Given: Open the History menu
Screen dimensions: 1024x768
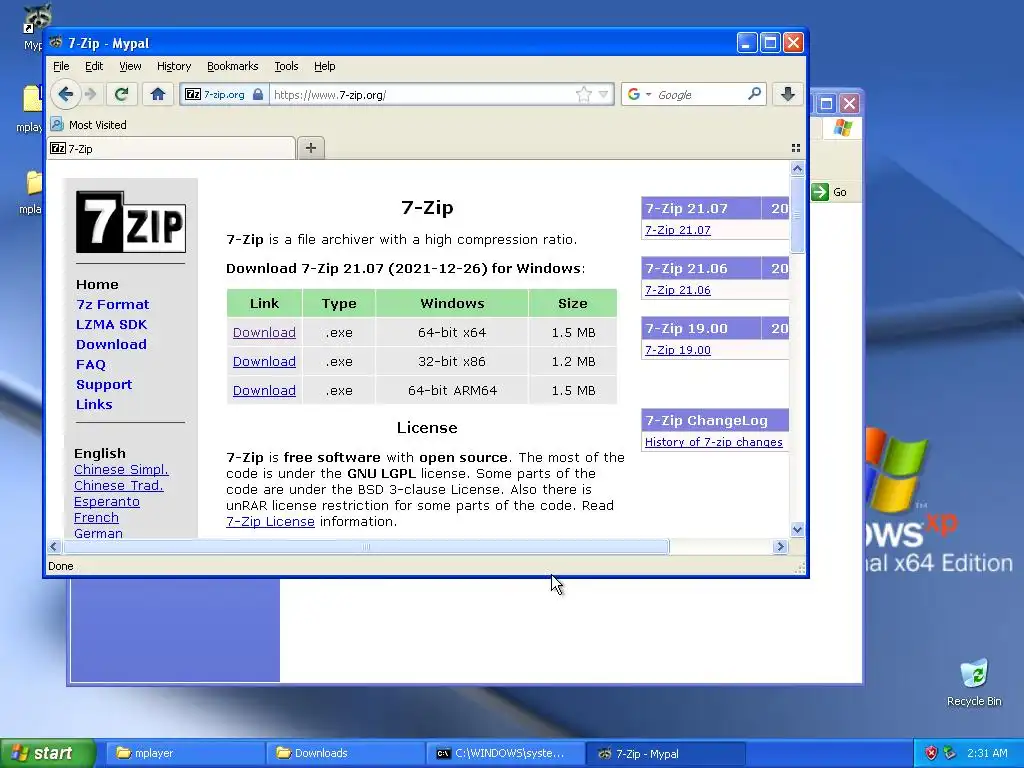Looking at the screenshot, I should coord(174,66).
